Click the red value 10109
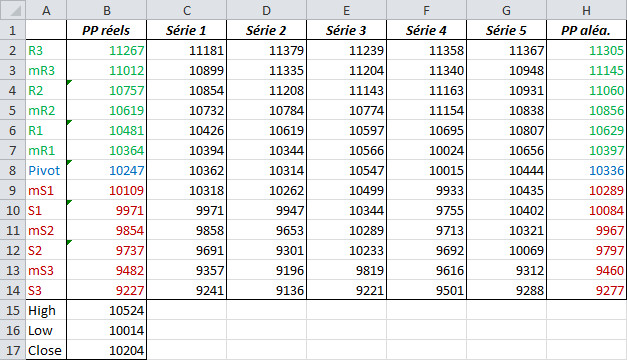The height and width of the screenshot is (360, 627). click(106, 190)
